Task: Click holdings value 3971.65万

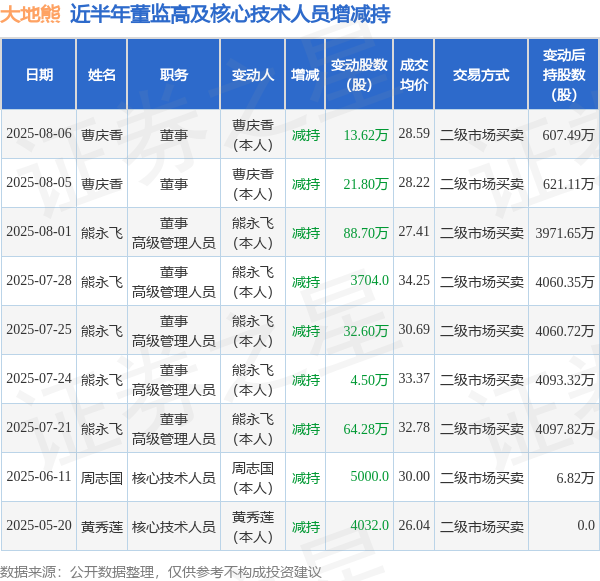Action: tap(565, 233)
